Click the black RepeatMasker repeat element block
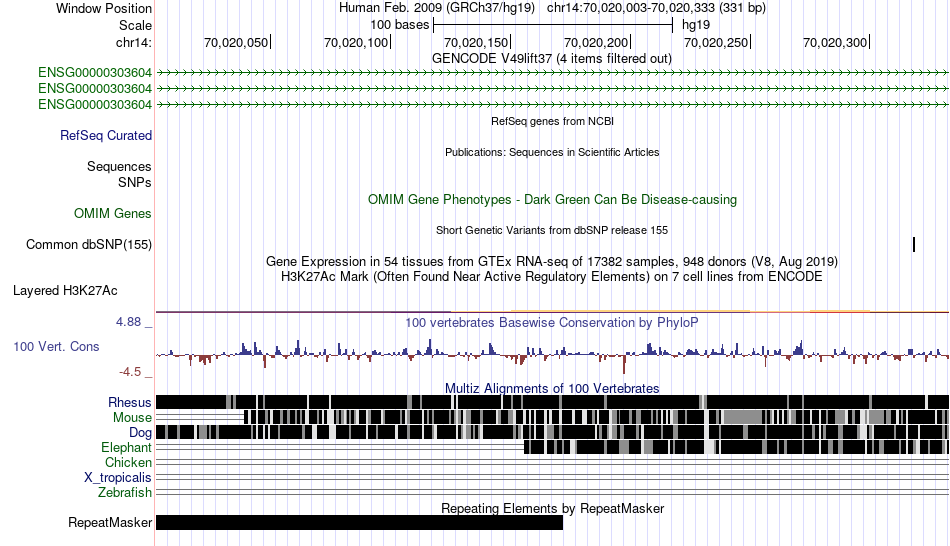The image size is (950, 546). (x=359, y=522)
